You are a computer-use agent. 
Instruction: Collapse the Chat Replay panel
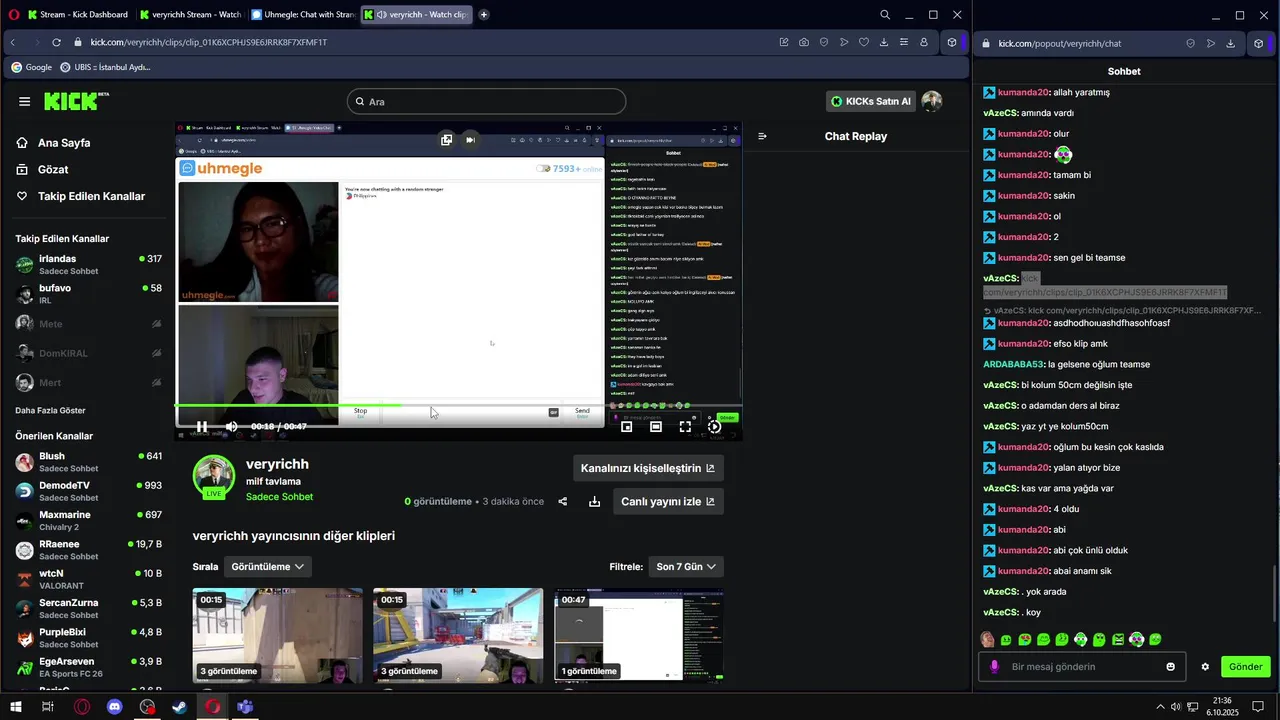click(x=762, y=136)
